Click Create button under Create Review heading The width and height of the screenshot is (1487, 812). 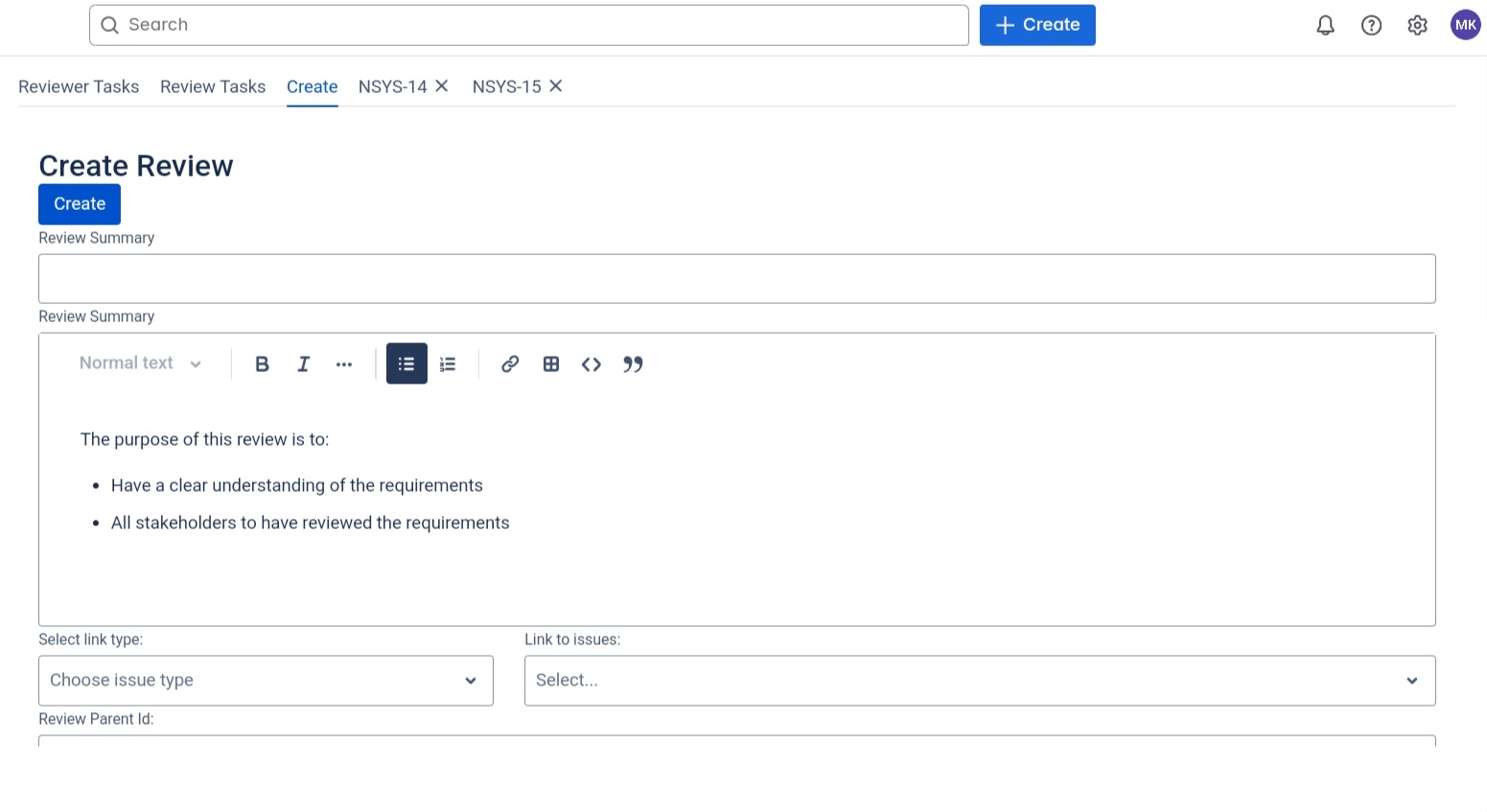coord(80,204)
